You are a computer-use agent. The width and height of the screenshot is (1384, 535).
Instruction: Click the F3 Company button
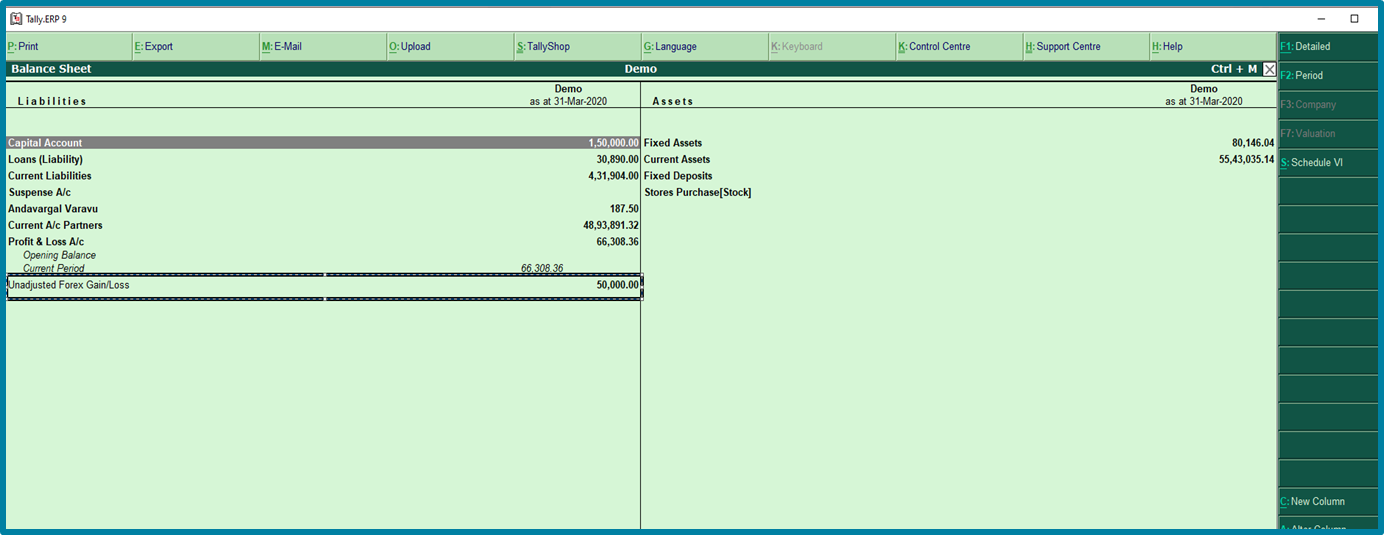point(1328,104)
